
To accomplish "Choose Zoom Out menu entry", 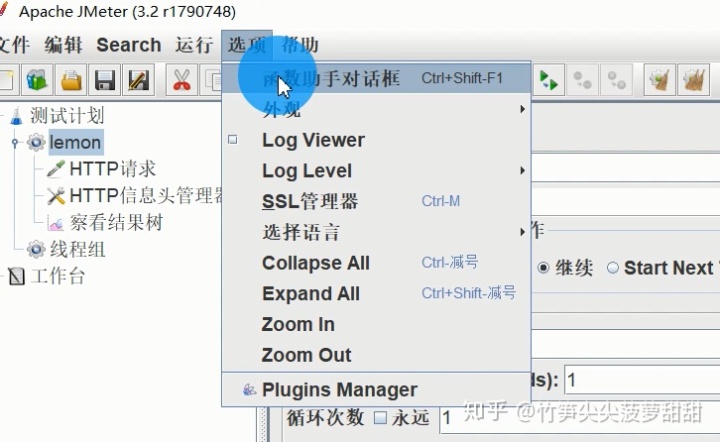I will [x=377, y=355].
